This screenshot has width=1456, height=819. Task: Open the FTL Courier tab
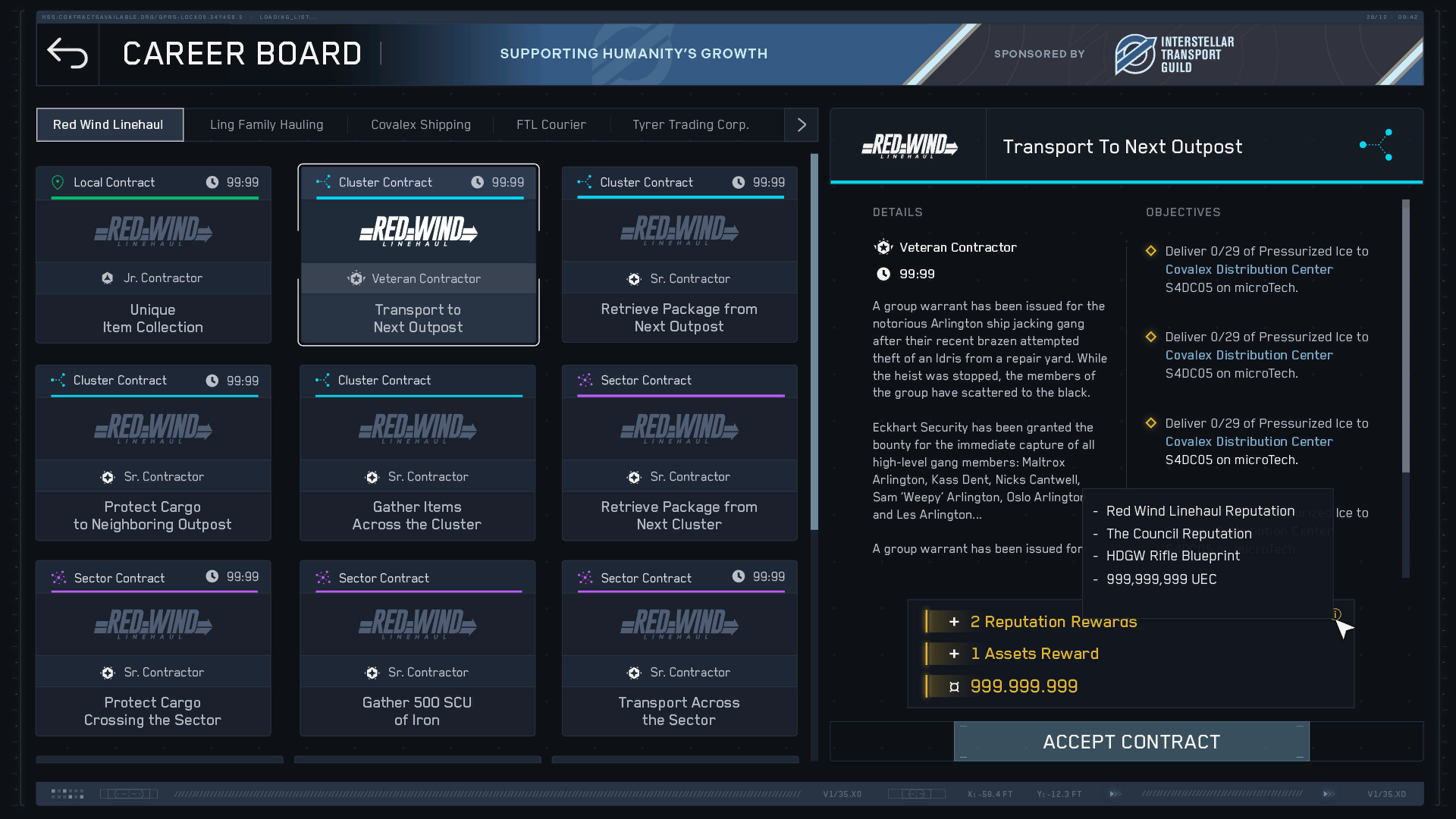click(x=551, y=124)
